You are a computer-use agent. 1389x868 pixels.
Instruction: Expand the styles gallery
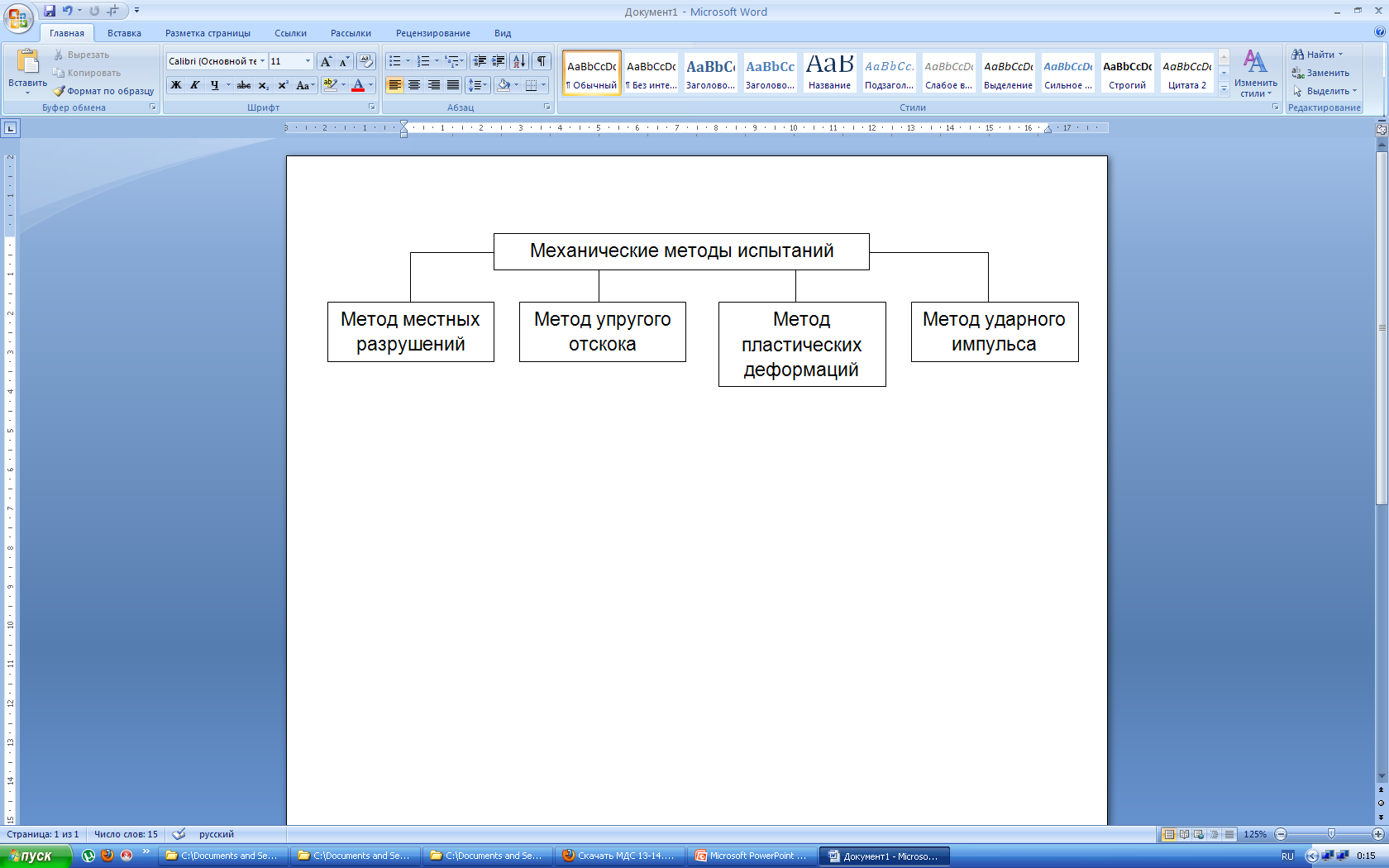(1224, 88)
